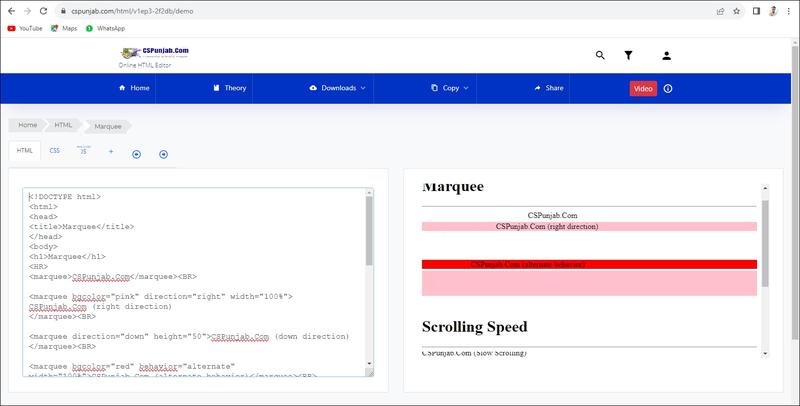800x406 pixels.
Task: Click the HTML breadcrumb link
Action: (63, 125)
